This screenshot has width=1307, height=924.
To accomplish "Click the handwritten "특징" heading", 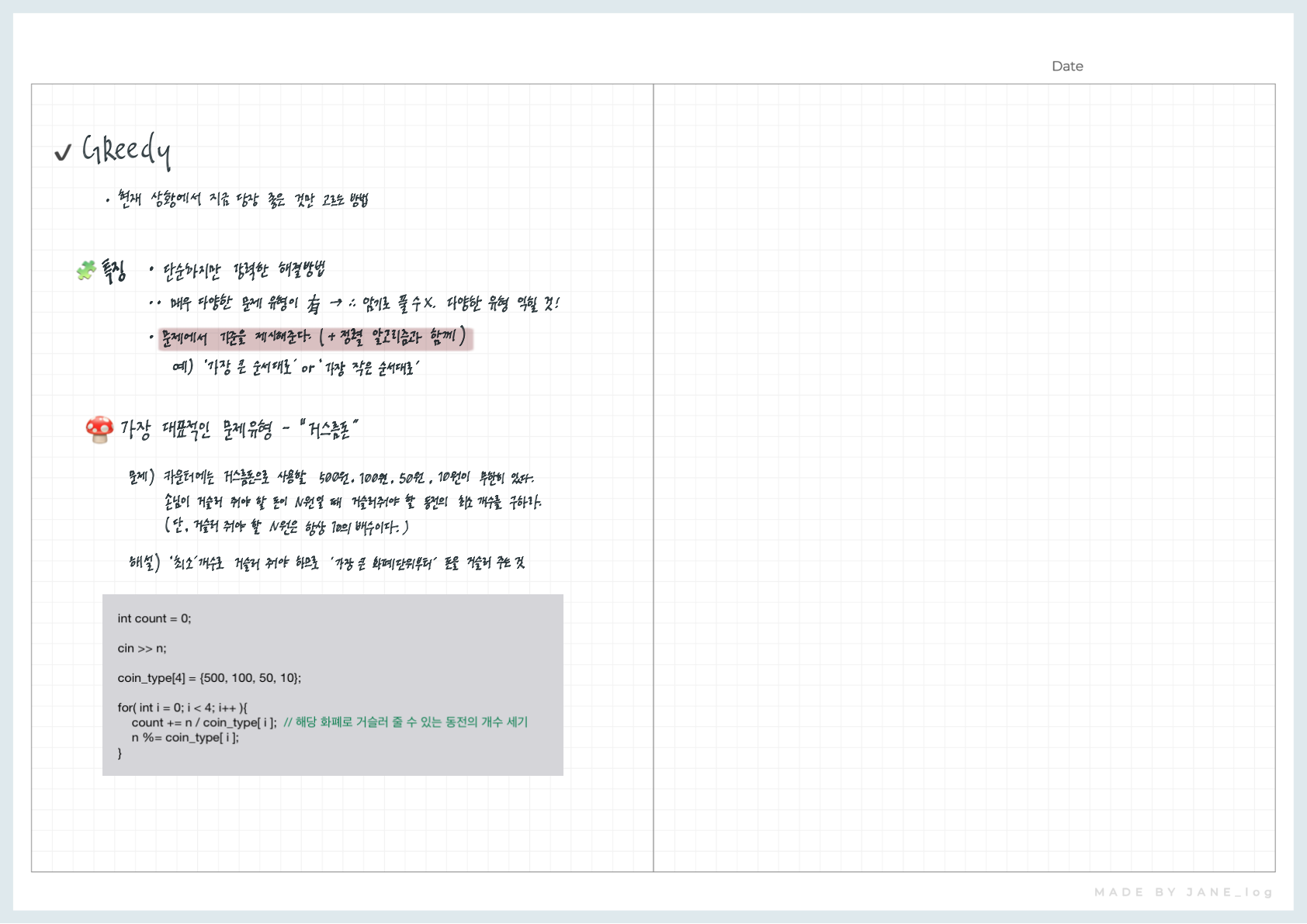I will pyautogui.click(x=113, y=271).
